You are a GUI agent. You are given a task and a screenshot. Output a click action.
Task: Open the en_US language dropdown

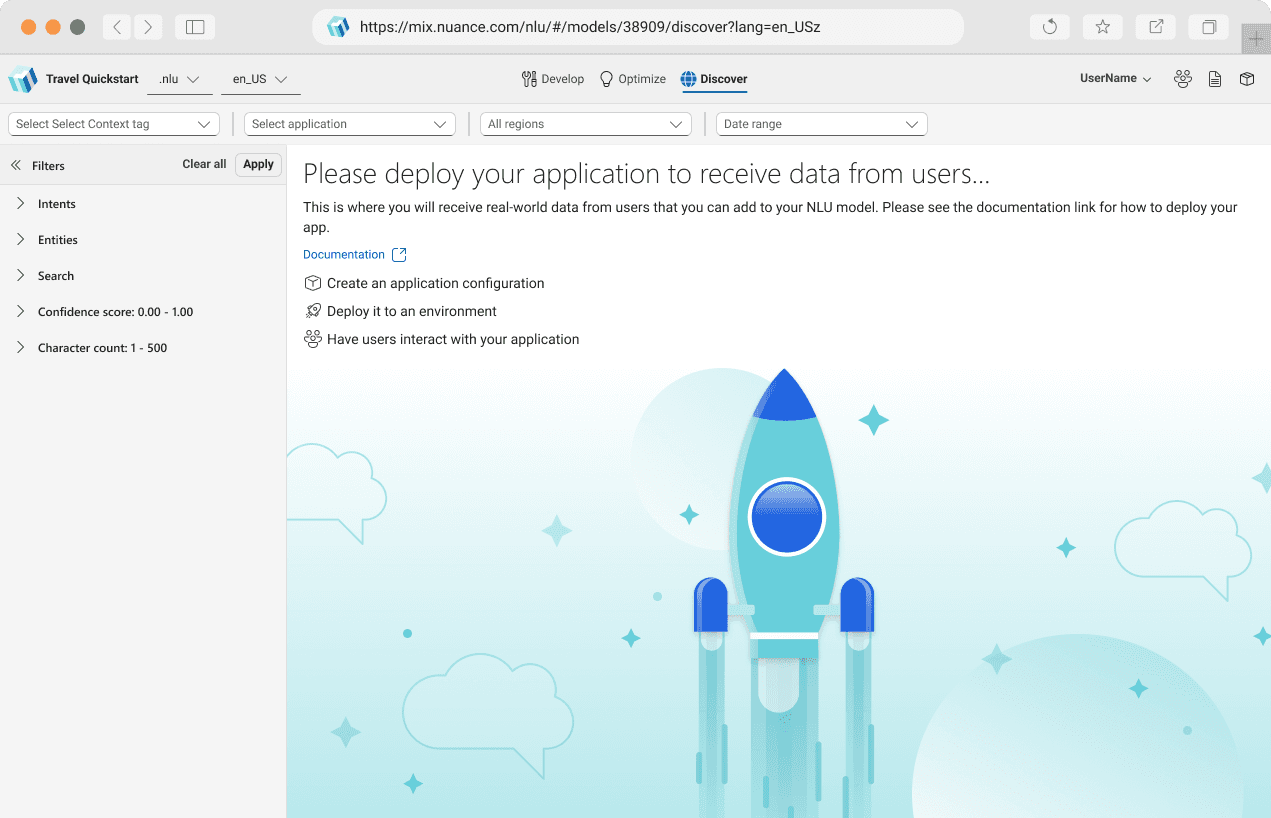[260, 79]
